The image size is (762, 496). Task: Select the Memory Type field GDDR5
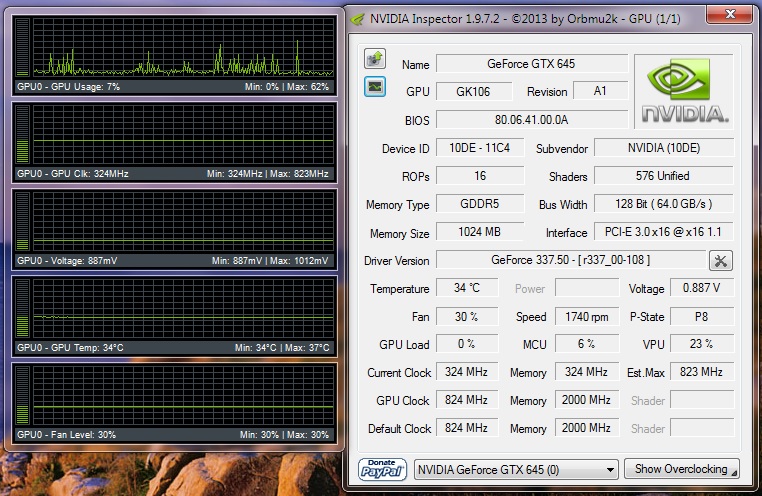tap(480, 204)
